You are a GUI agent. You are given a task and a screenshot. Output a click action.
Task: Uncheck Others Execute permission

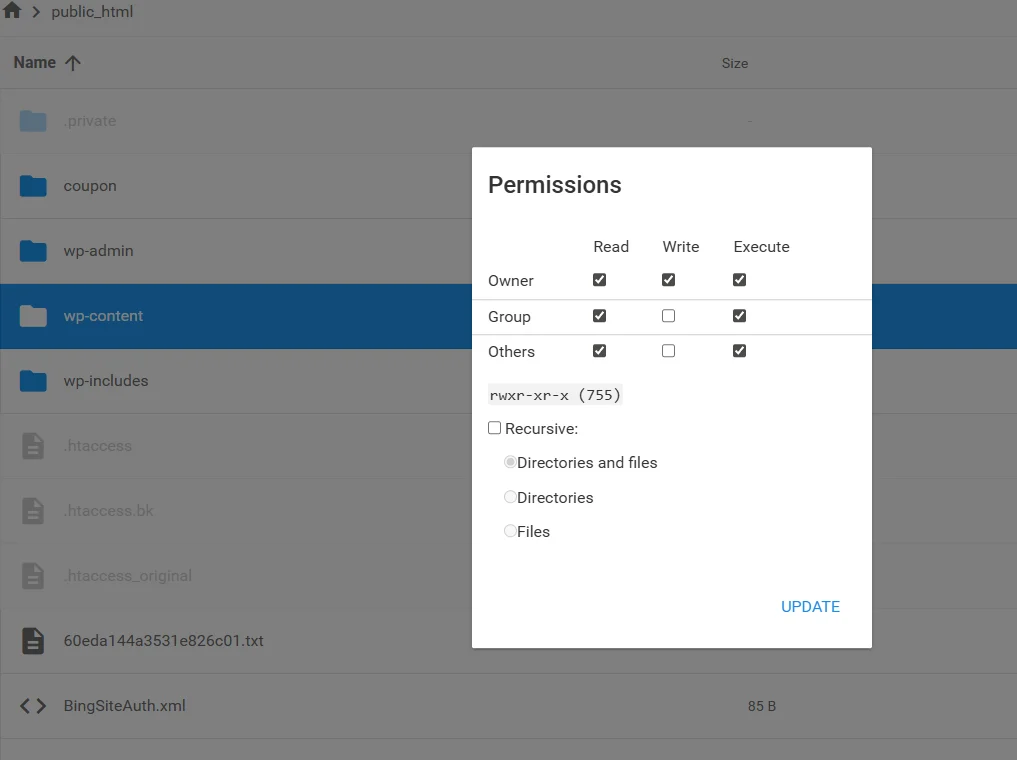(x=739, y=351)
